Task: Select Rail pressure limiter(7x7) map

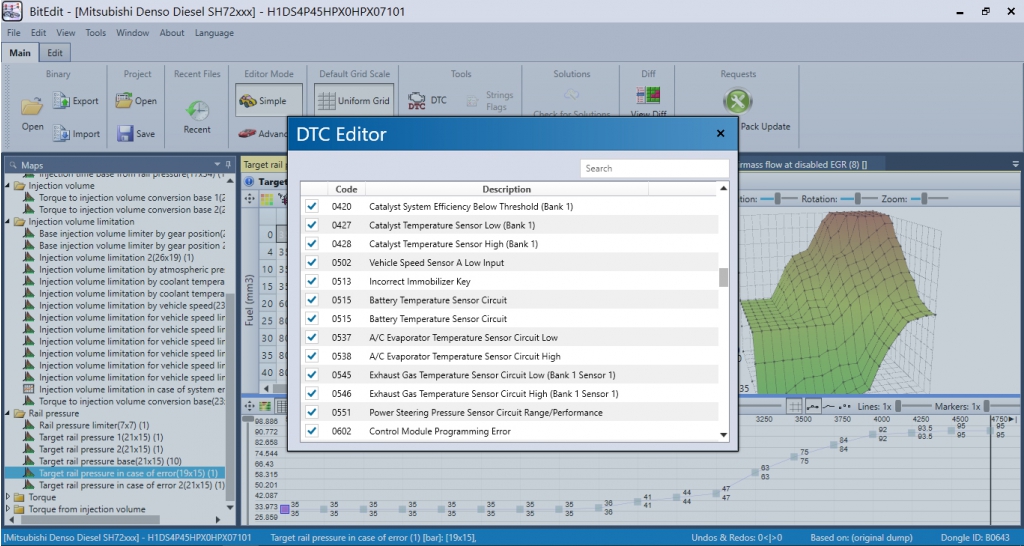Action: (x=94, y=425)
